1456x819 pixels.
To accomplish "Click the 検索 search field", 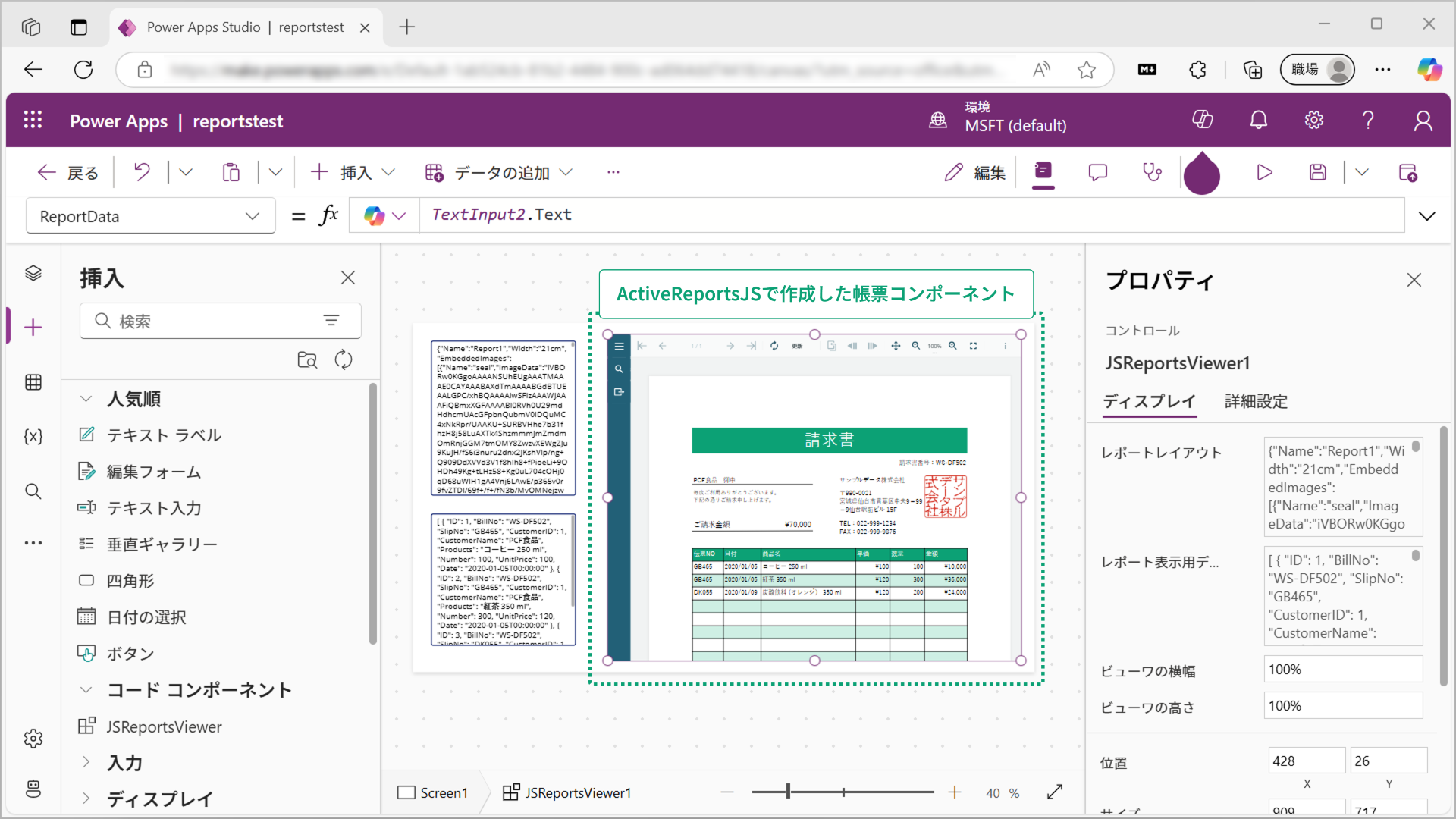I will [x=220, y=321].
